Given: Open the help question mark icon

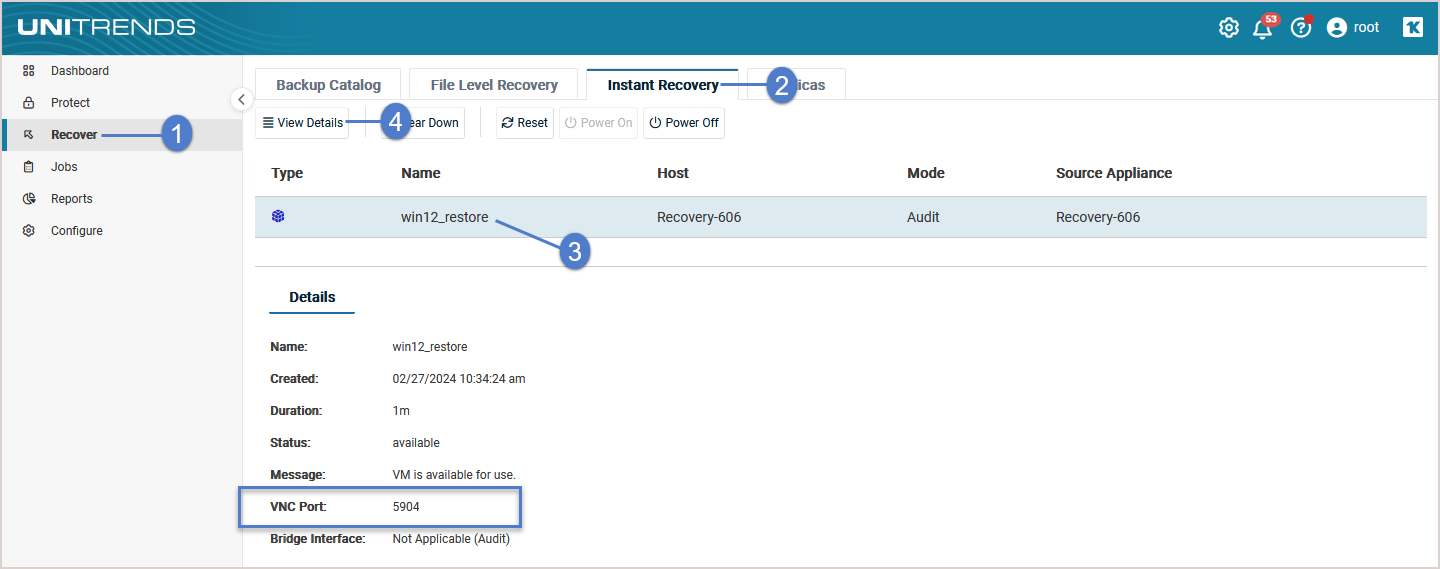Looking at the screenshot, I should tap(1300, 28).
